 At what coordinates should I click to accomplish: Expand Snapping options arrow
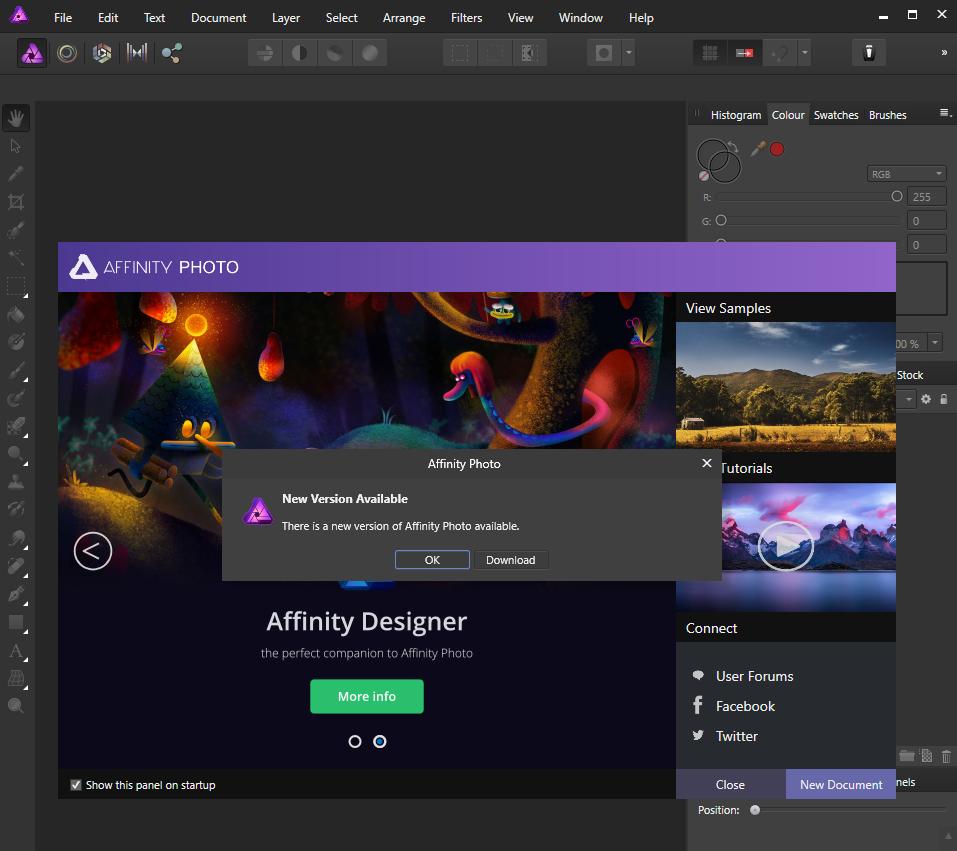tap(804, 53)
